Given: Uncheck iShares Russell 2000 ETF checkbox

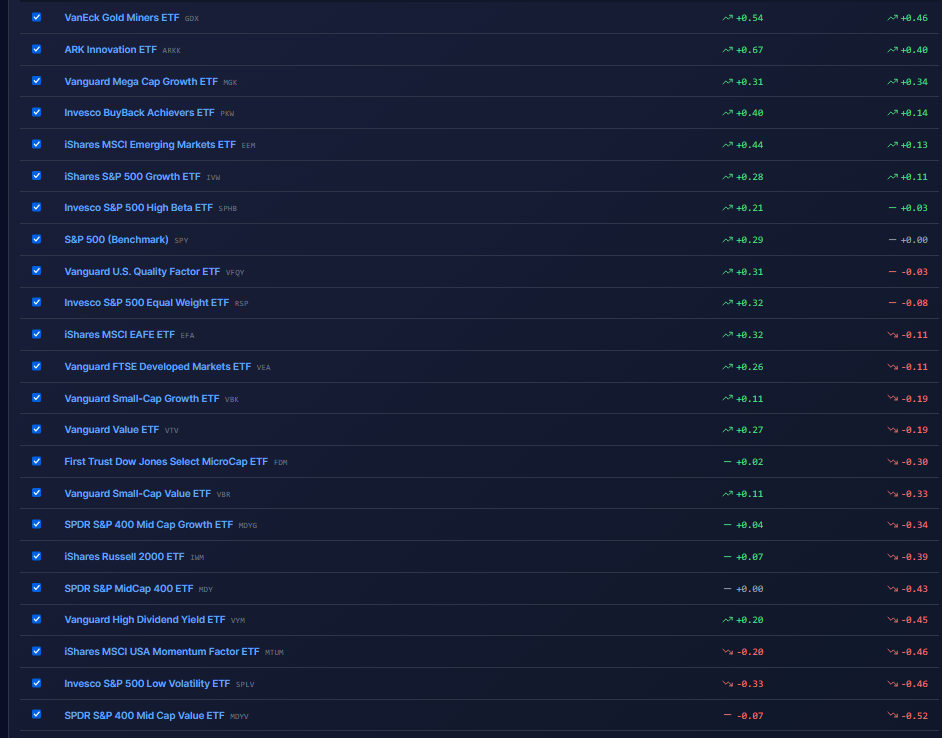Looking at the screenshot, I should pyautogui.click(x=37, y=556).
